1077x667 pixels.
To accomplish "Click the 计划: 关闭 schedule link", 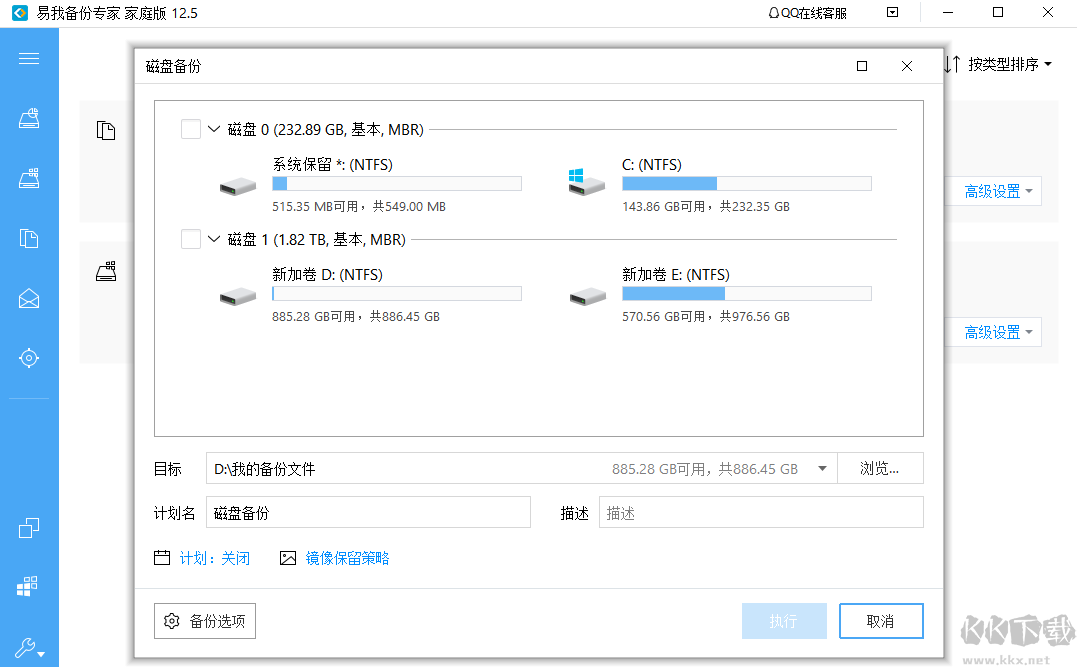I will click(x=216, y=559).
